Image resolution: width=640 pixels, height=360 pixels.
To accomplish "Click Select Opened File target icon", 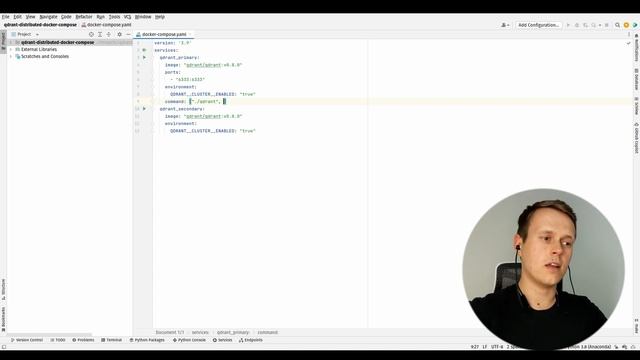I will tap(91, 34).
